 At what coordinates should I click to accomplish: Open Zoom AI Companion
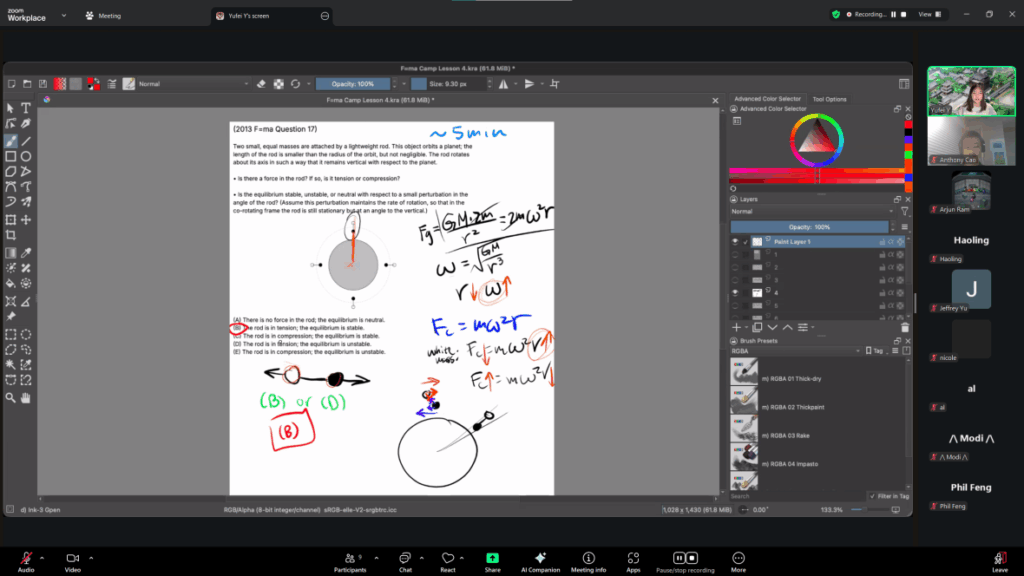coord(540,558)
